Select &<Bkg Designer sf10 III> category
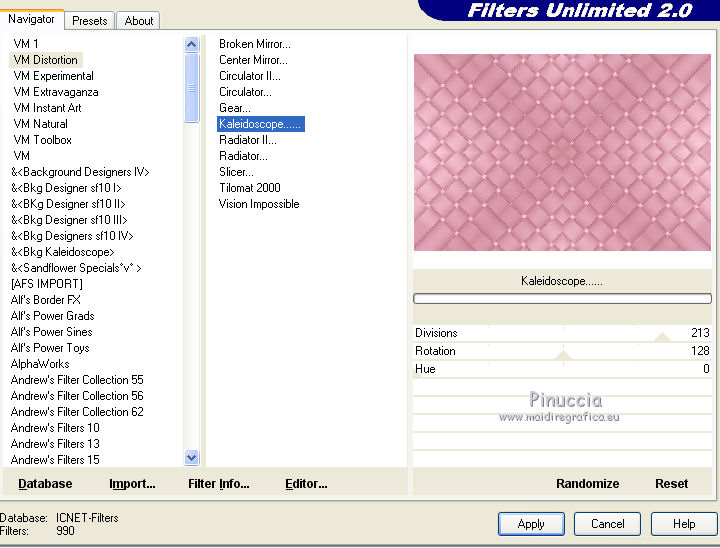720x548 pixels. point(69,220)
